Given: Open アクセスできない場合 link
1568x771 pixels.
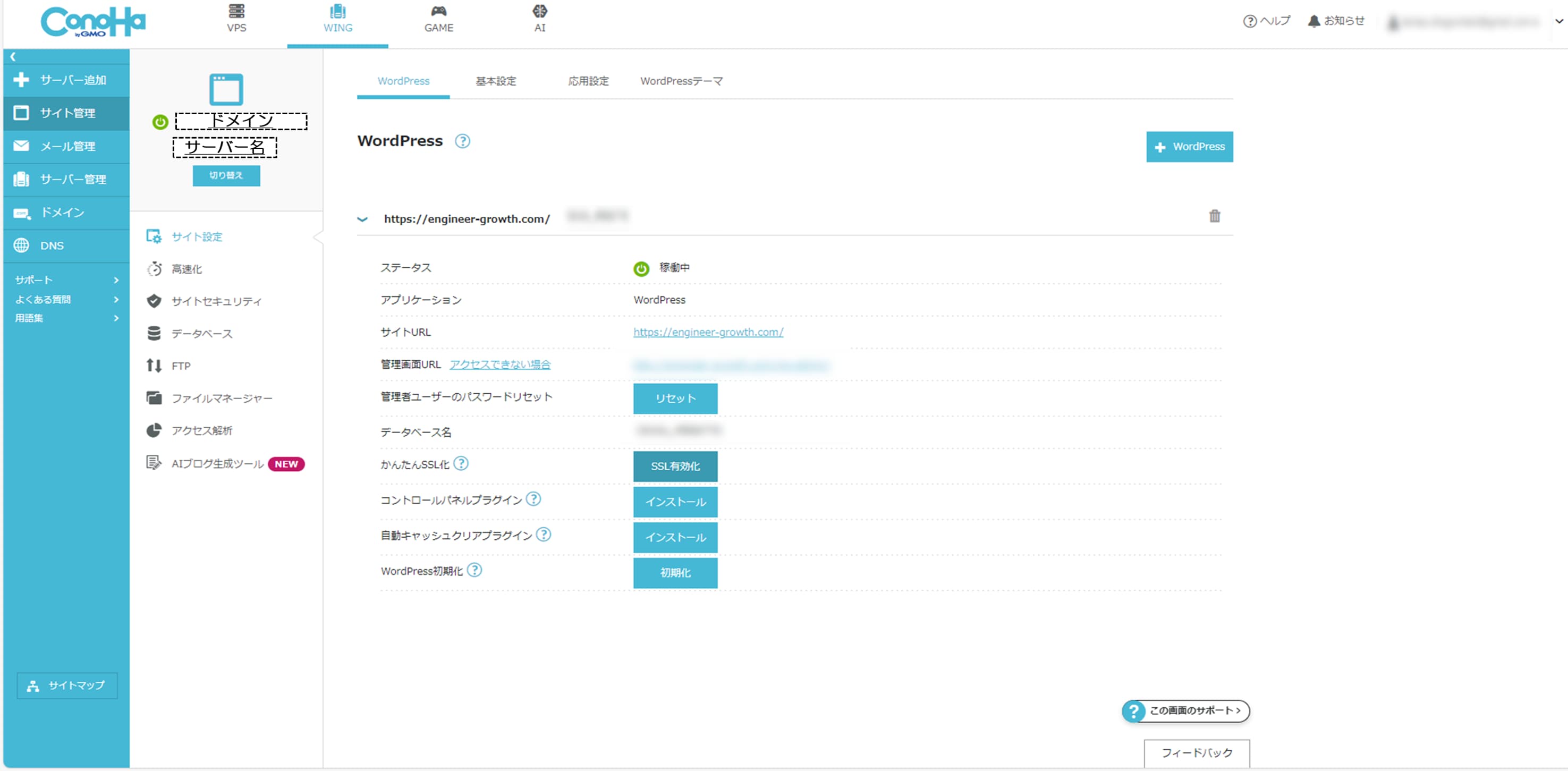Looking at the screenshot, I should tap(500, 365).
